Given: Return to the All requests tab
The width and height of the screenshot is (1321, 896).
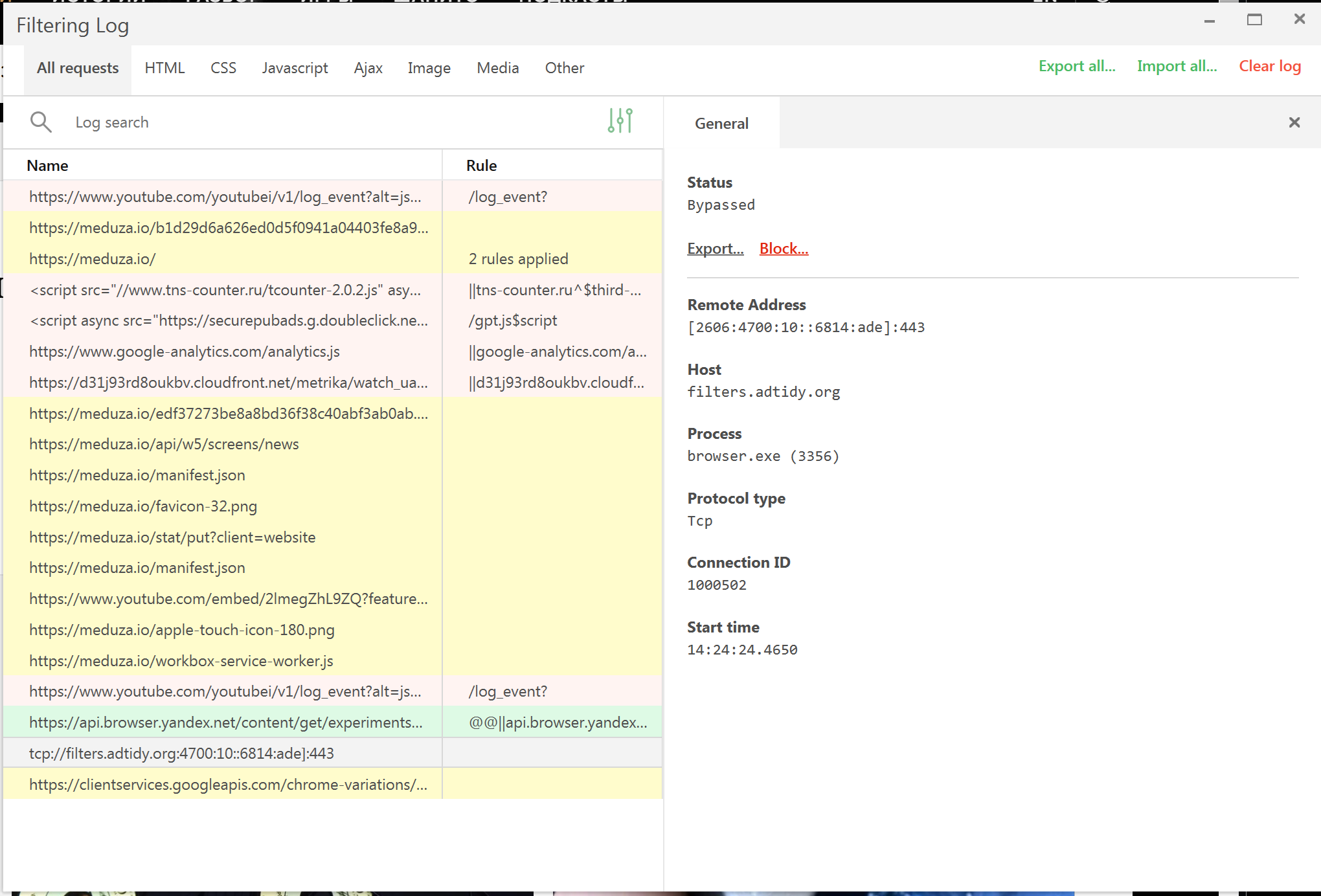Looking at the screenshot, I should tap(77, 68).
